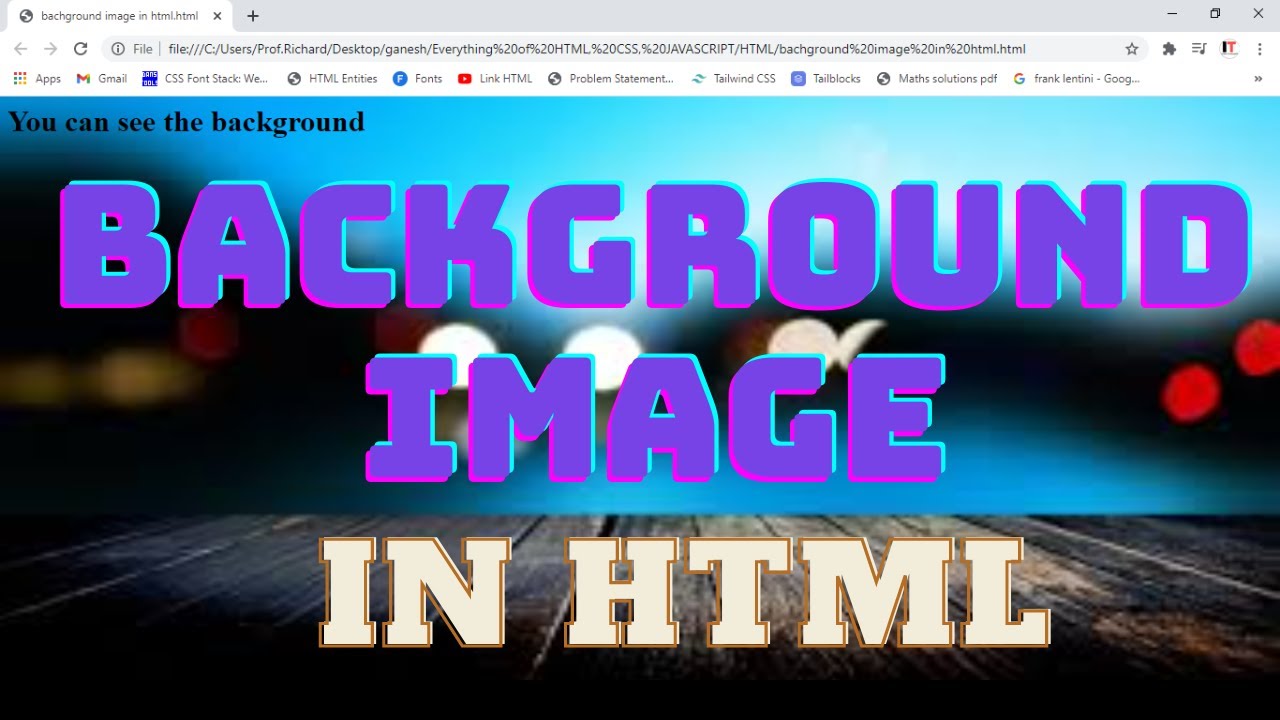Open the media control playlist icon

tap(1199, 49)
